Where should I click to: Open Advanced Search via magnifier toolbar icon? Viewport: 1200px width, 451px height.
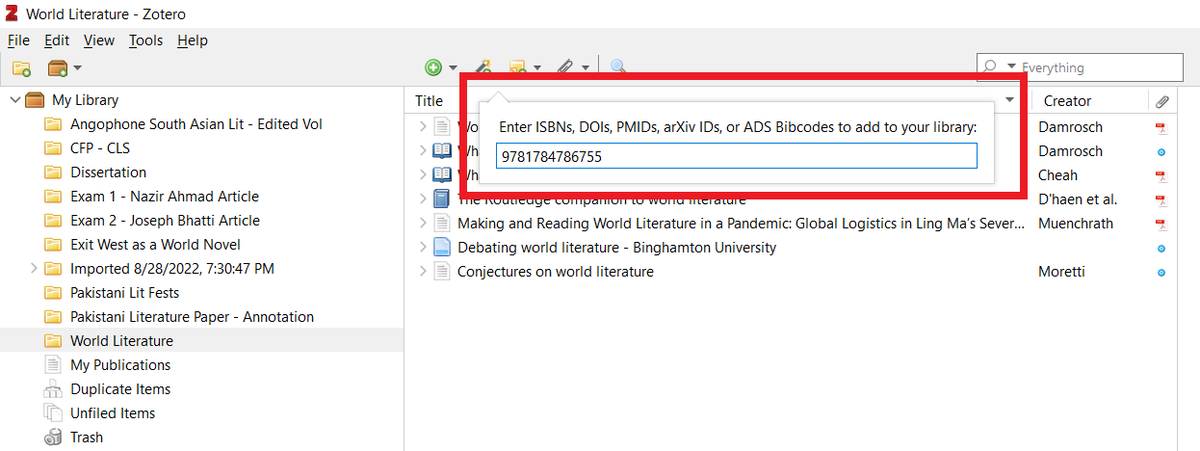click(x=619, y=68)
